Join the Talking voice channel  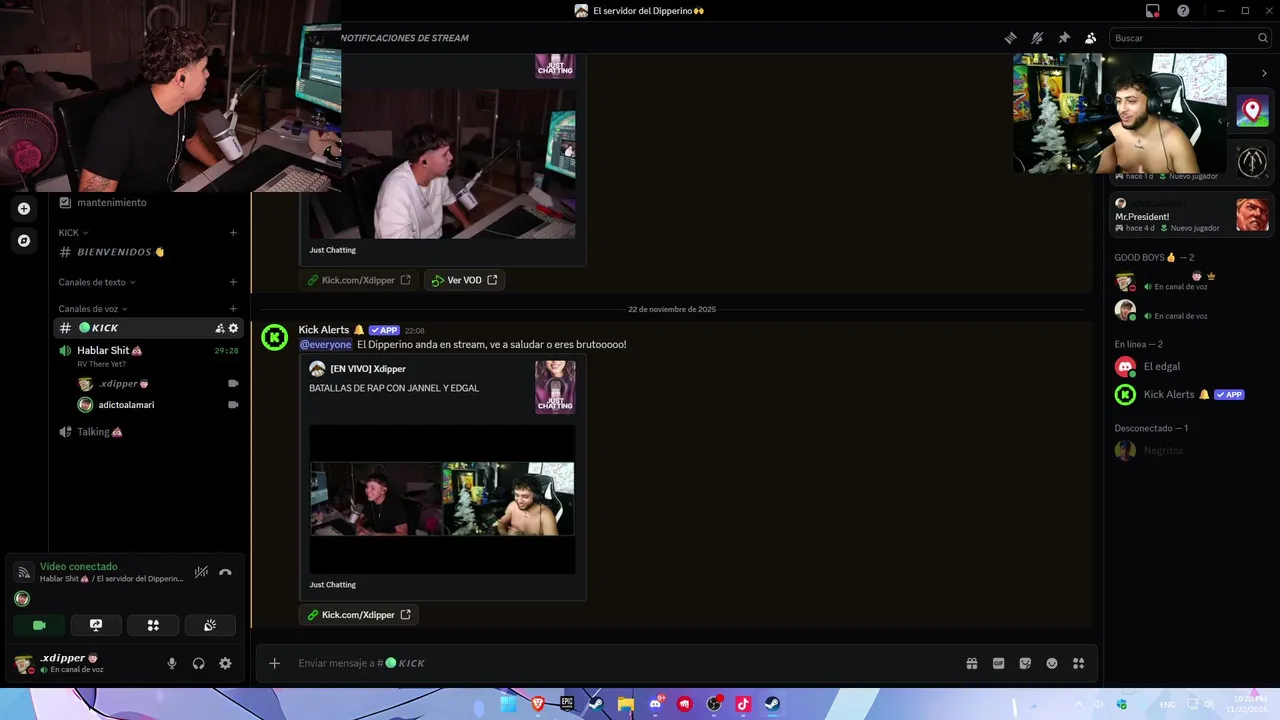click(x=148, y=432)
